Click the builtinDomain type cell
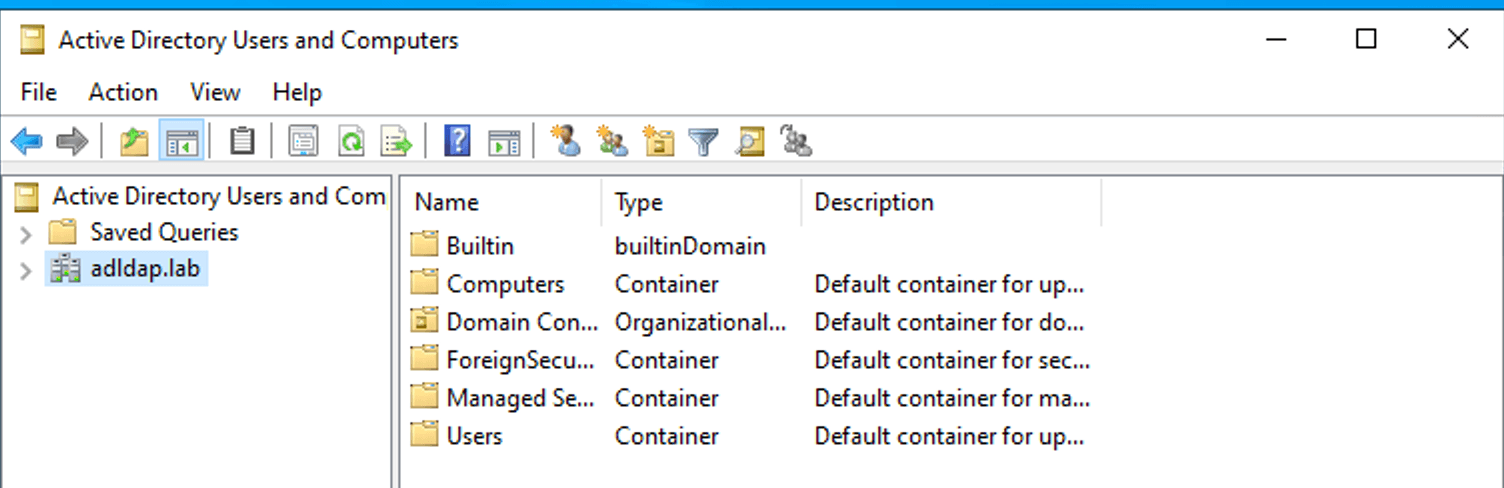The width and height of the screenshot is (1504, 488). click(690, 246)
